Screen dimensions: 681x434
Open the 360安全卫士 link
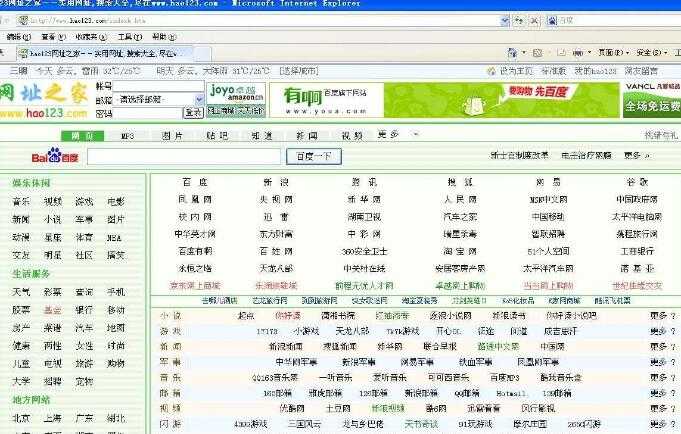click(x=364, y=251)
